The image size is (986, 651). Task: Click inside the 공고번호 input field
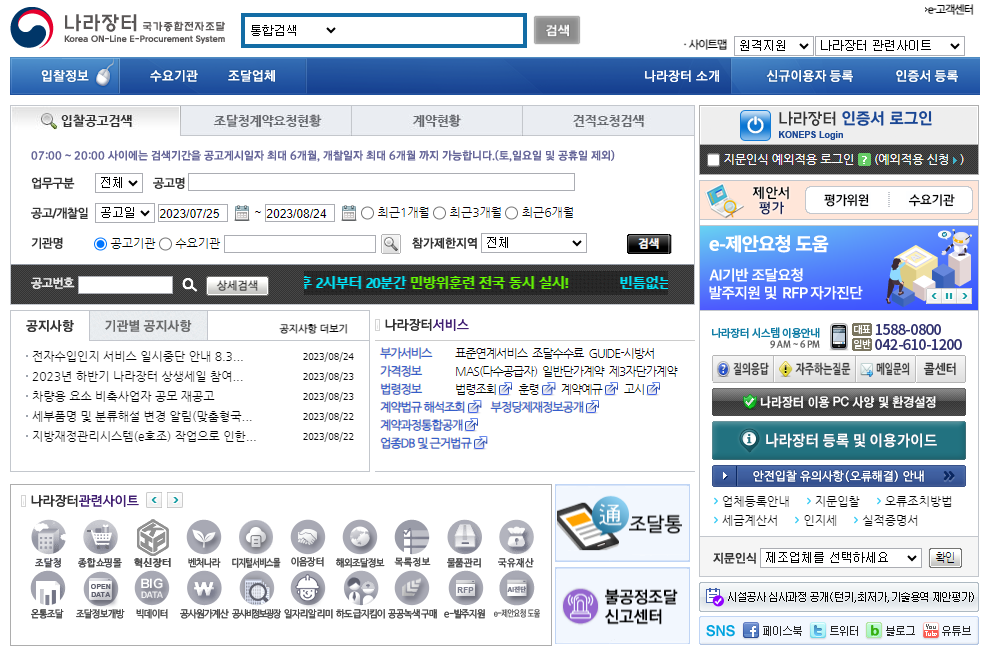click(x=125, y=284)
